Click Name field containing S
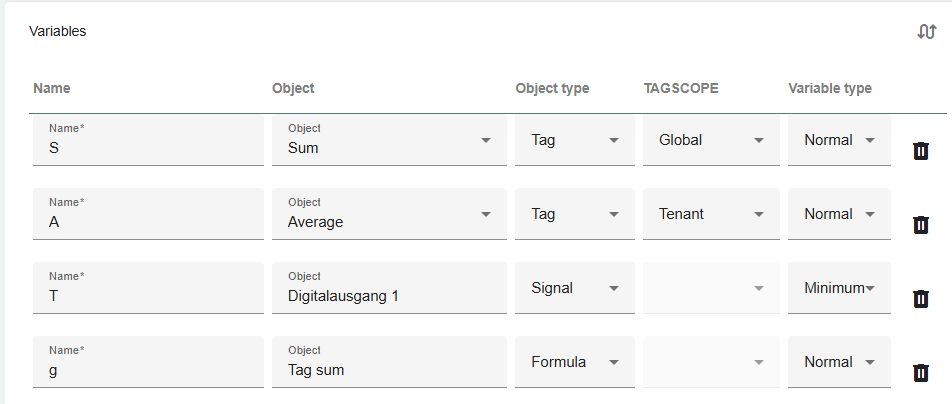 pos(148,148)
